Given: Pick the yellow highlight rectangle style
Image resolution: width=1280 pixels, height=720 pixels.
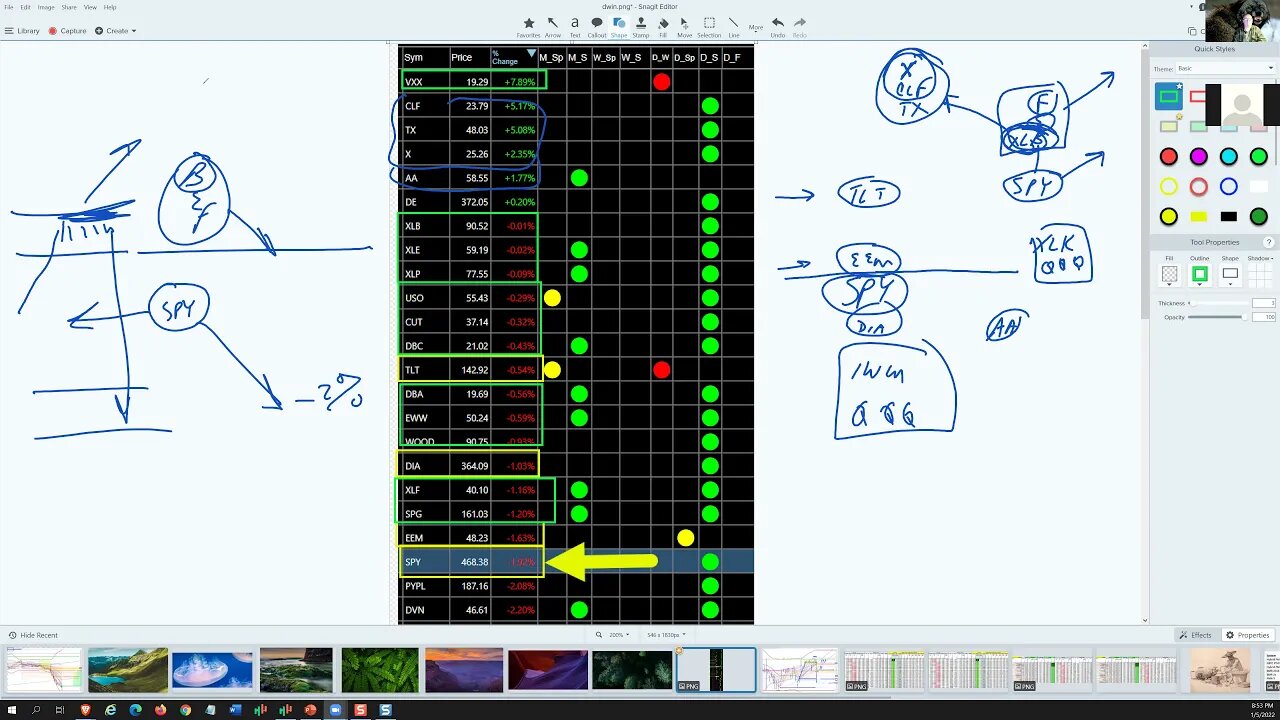Looking at the screenshot, I should (1199, 216).
